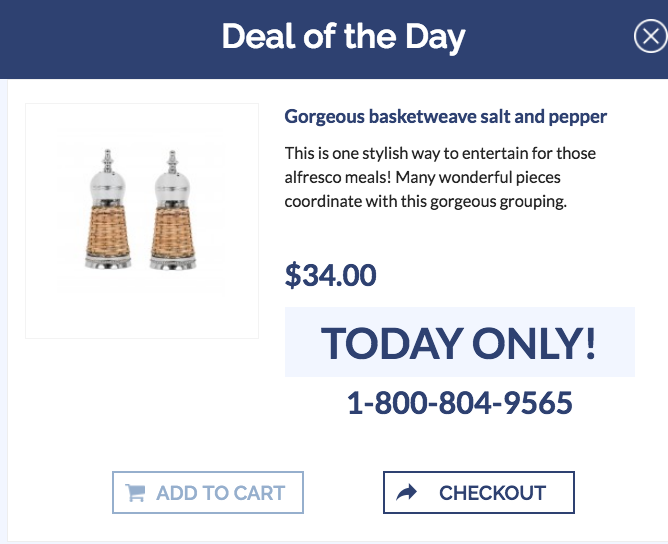Click the shopping cart icon

click(135, 493)
